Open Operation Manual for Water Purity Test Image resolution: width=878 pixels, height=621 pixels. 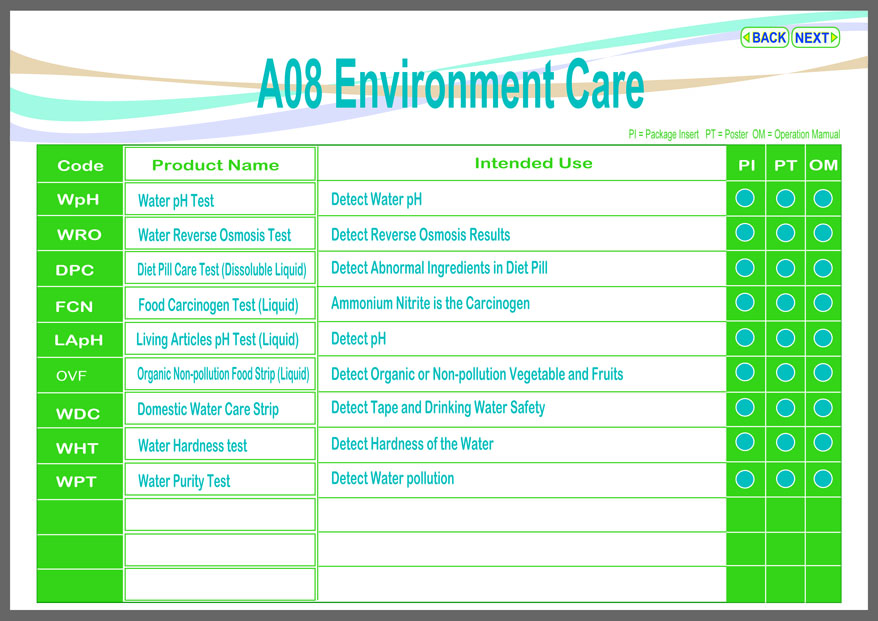(x=823, y=478)
